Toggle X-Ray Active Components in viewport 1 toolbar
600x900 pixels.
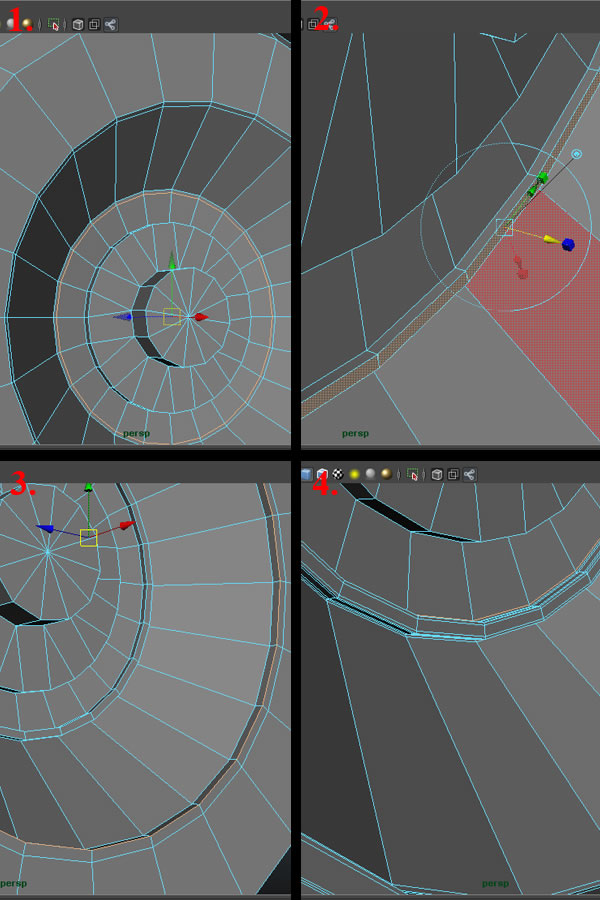pyautogui.click(x=94, y=24)
